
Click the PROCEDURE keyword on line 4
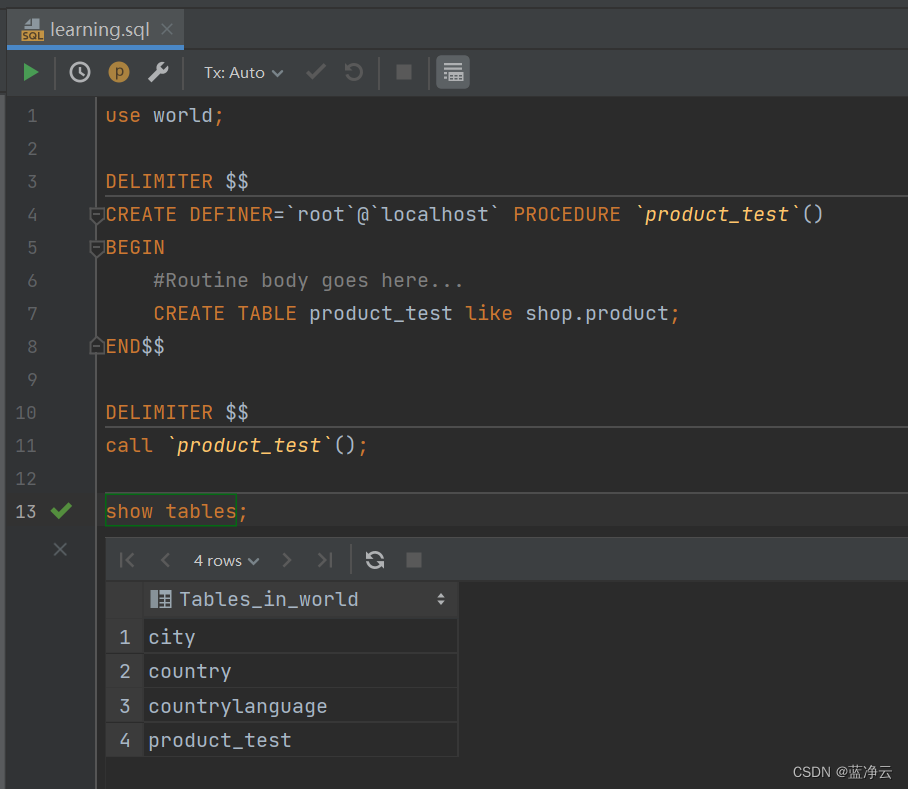pos(566,215)
